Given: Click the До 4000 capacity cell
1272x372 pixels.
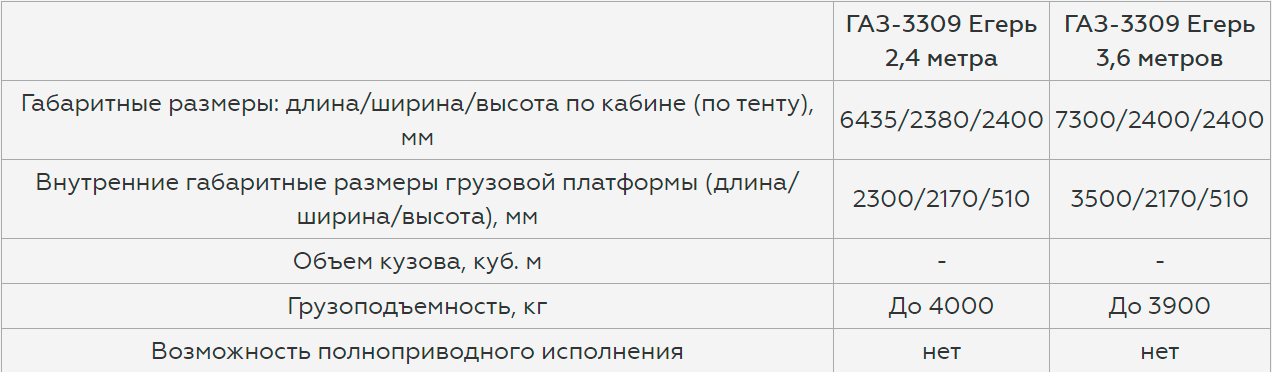Looking at the screenshot, I should coord(941,305).
